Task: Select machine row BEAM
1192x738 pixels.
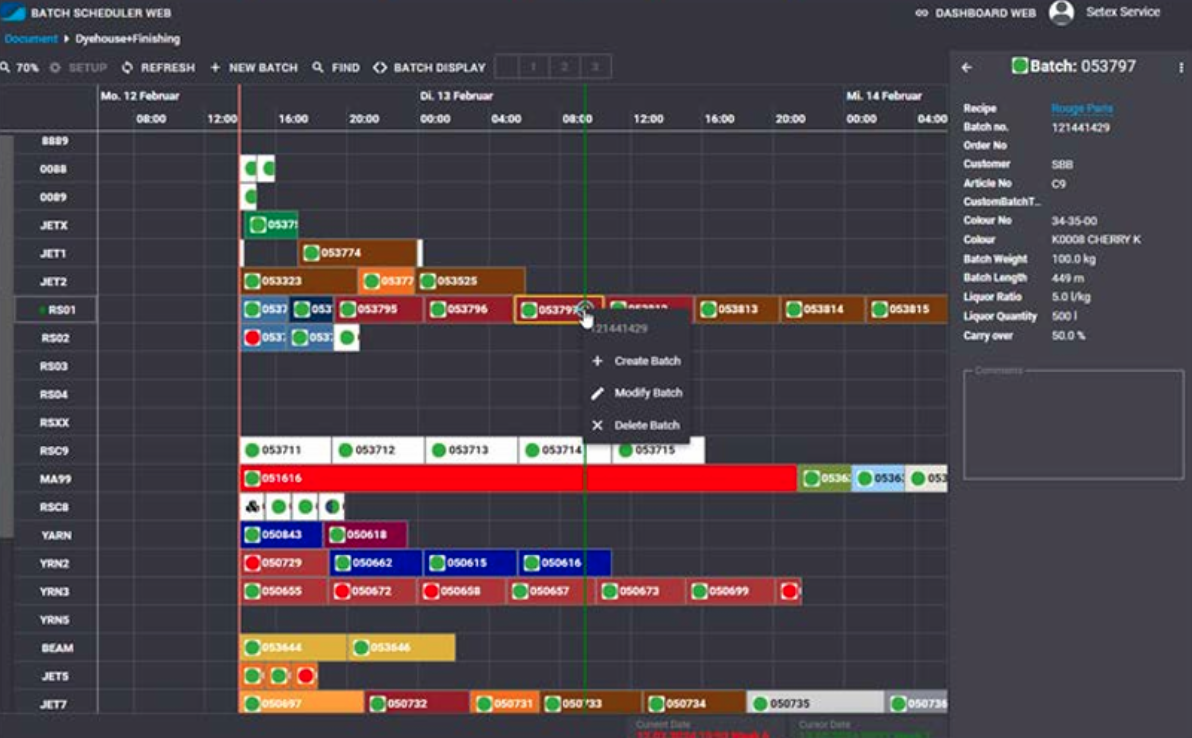Action: click(57, 648)
